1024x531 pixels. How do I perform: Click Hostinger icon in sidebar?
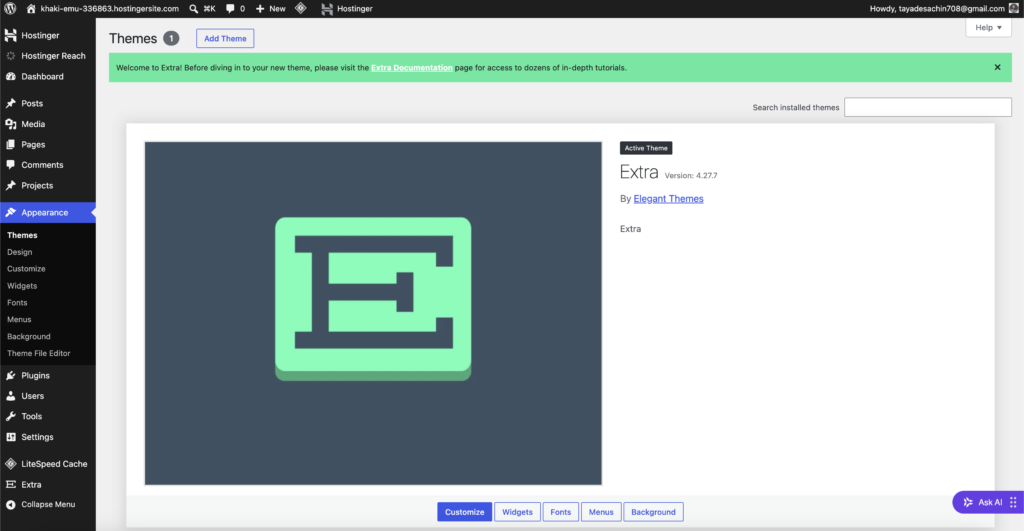coord(10,35)
